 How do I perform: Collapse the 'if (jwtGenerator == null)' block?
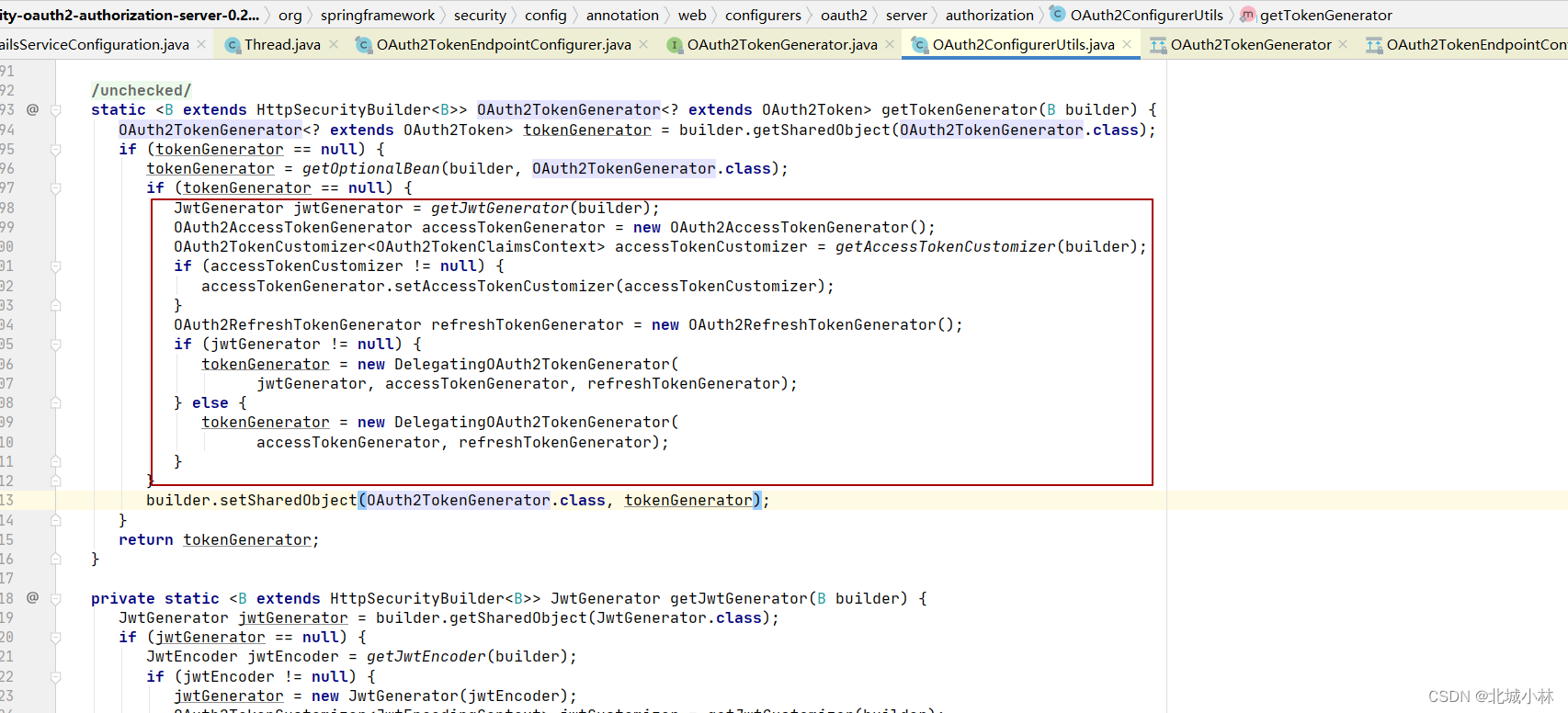point(56,638)
